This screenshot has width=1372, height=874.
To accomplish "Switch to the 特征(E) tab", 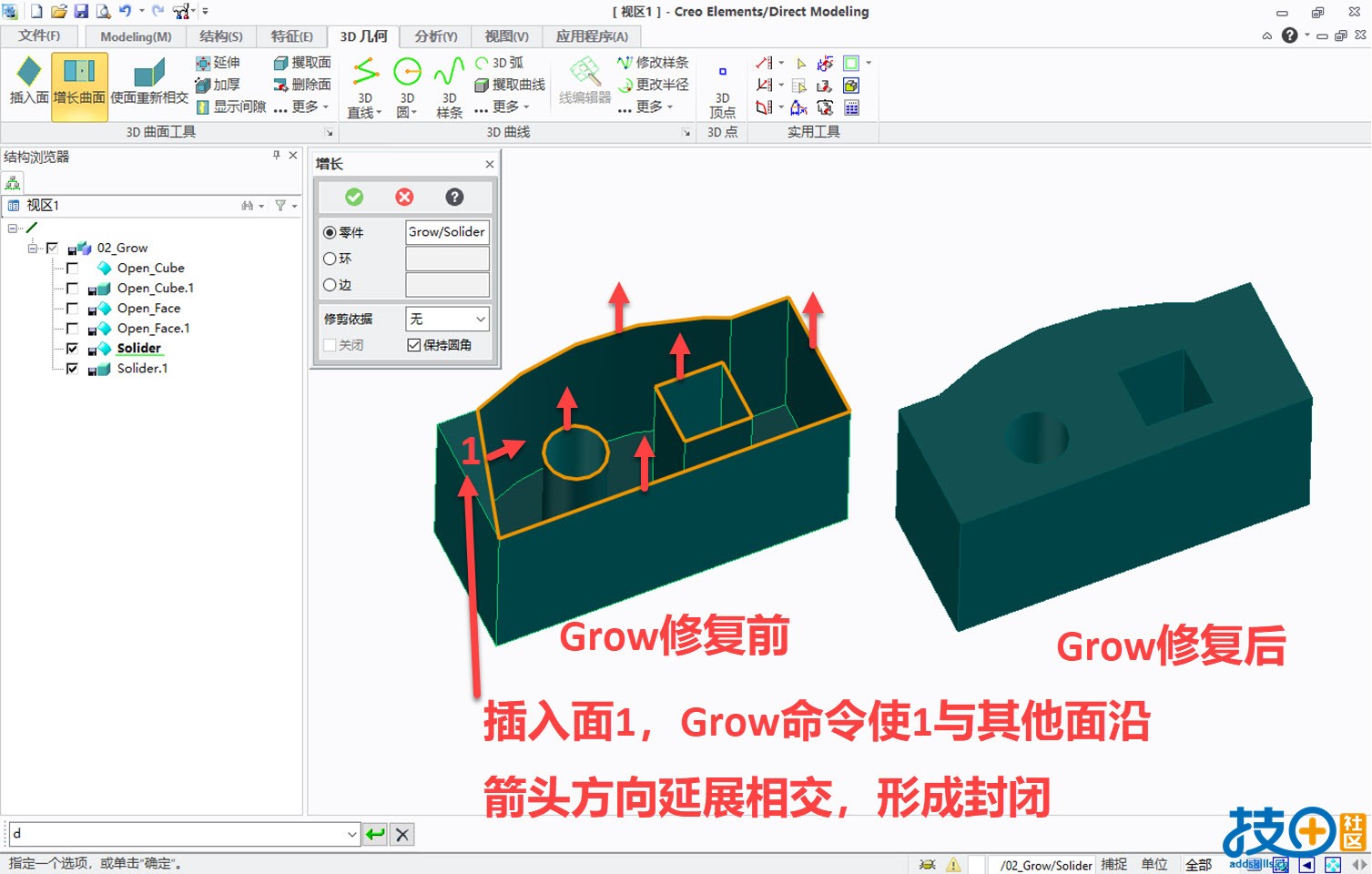I will point(292,36).
